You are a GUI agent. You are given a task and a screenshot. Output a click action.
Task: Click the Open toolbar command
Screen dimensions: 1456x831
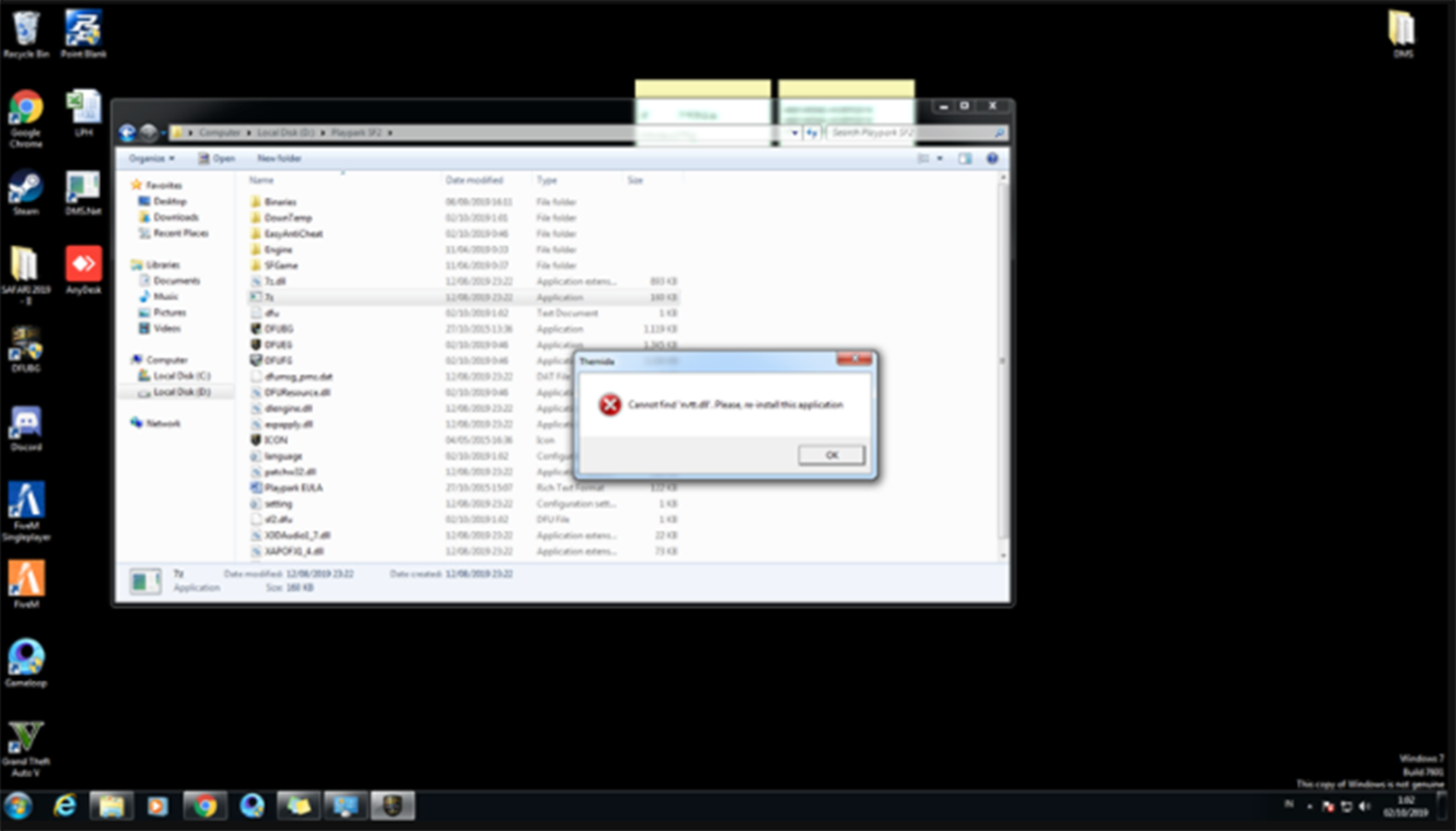coord(217,159)
